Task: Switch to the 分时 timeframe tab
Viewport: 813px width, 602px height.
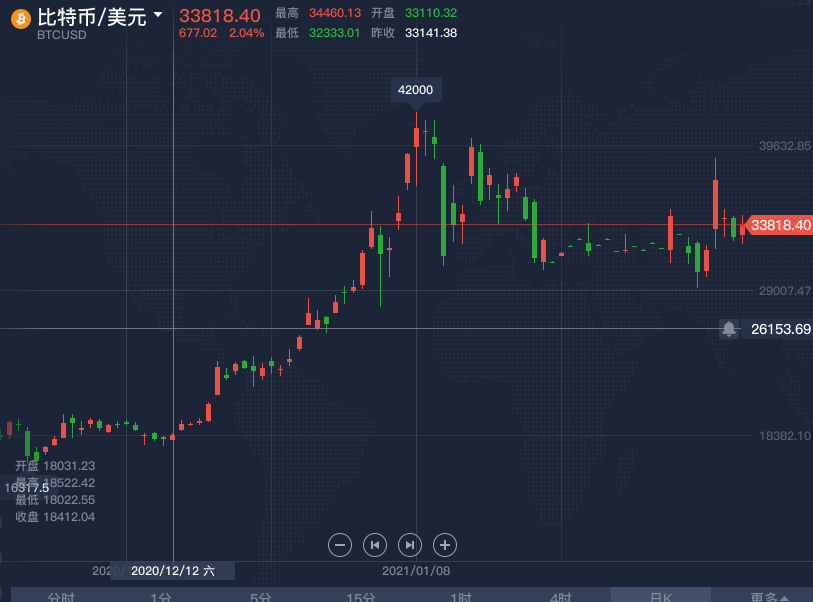Action: coord(61,597)
